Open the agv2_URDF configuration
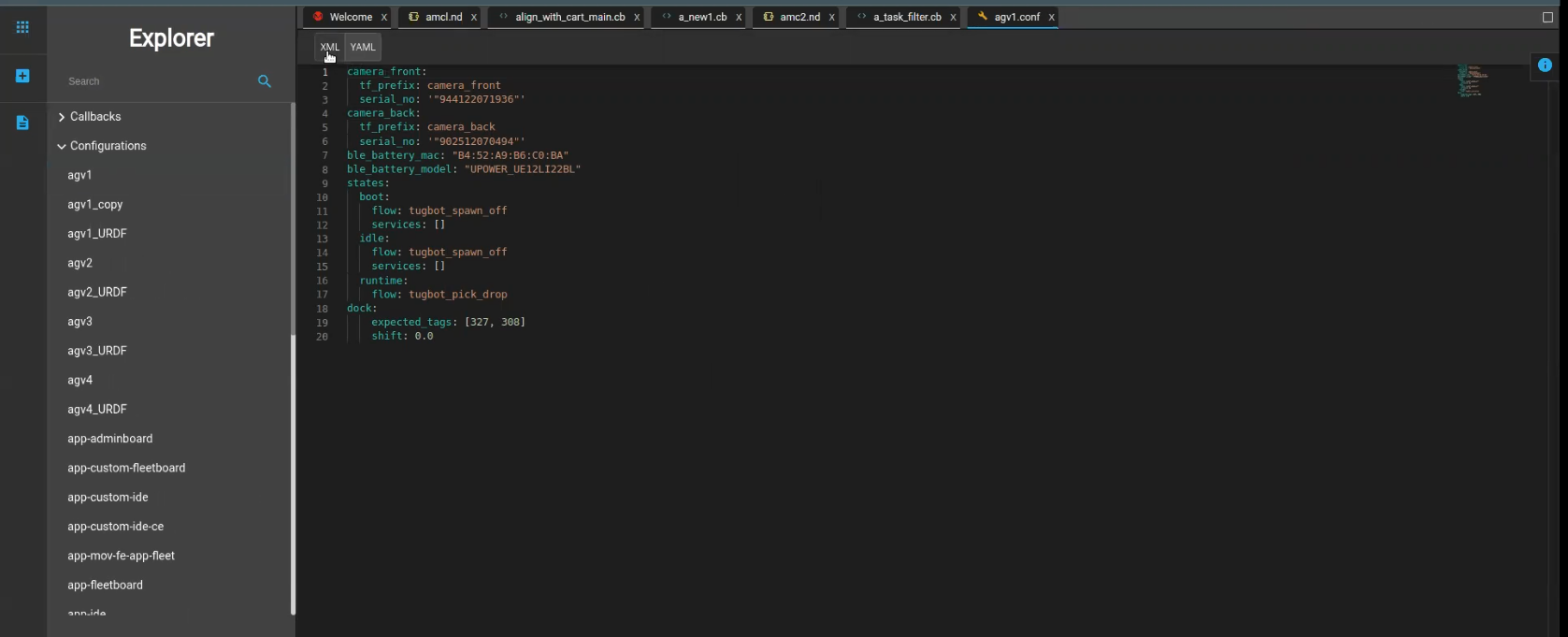The height and width of the screenshot is (637, 1568). click(97, 292)
